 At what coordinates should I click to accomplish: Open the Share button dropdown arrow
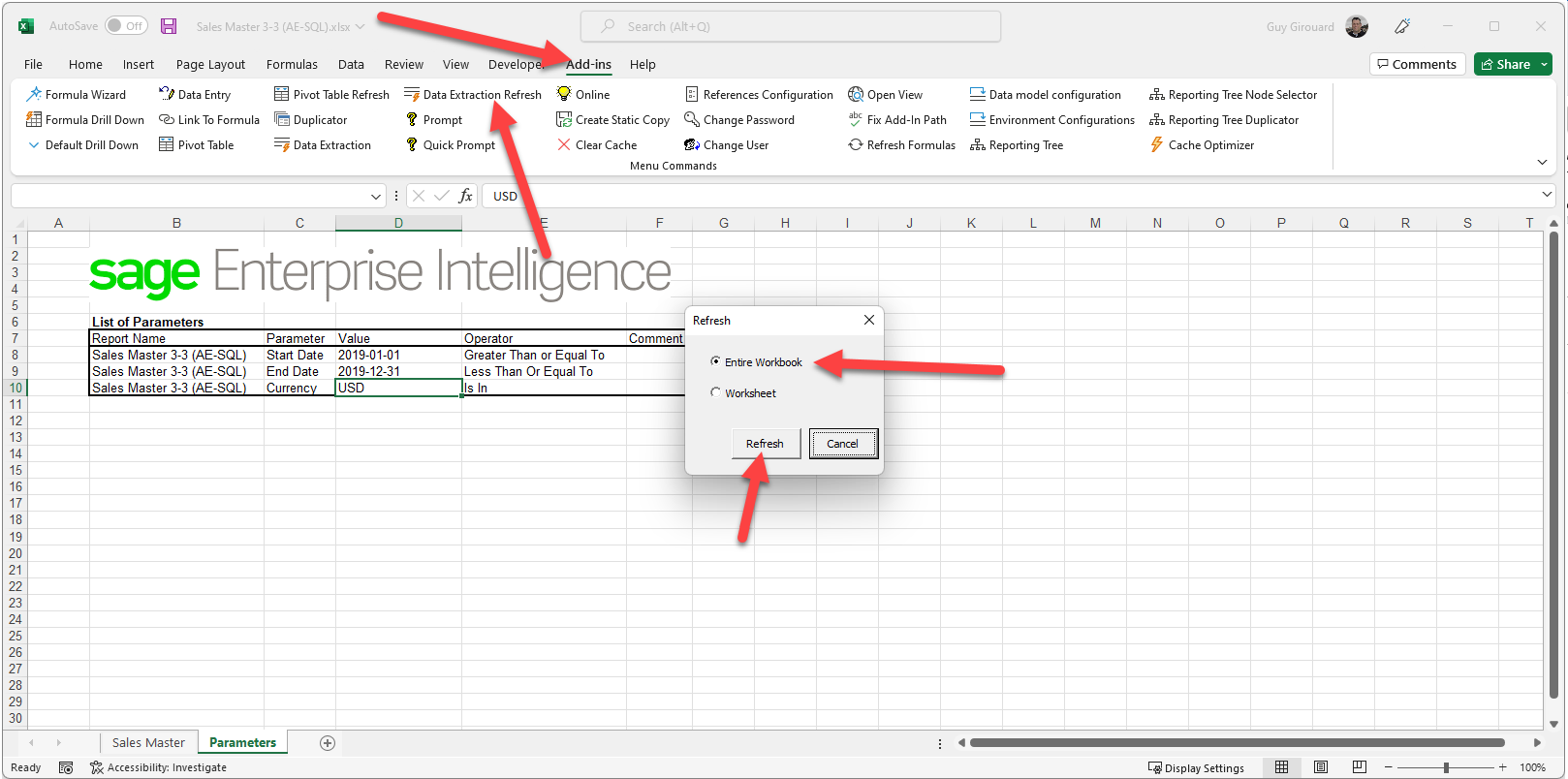[1545, 65]
